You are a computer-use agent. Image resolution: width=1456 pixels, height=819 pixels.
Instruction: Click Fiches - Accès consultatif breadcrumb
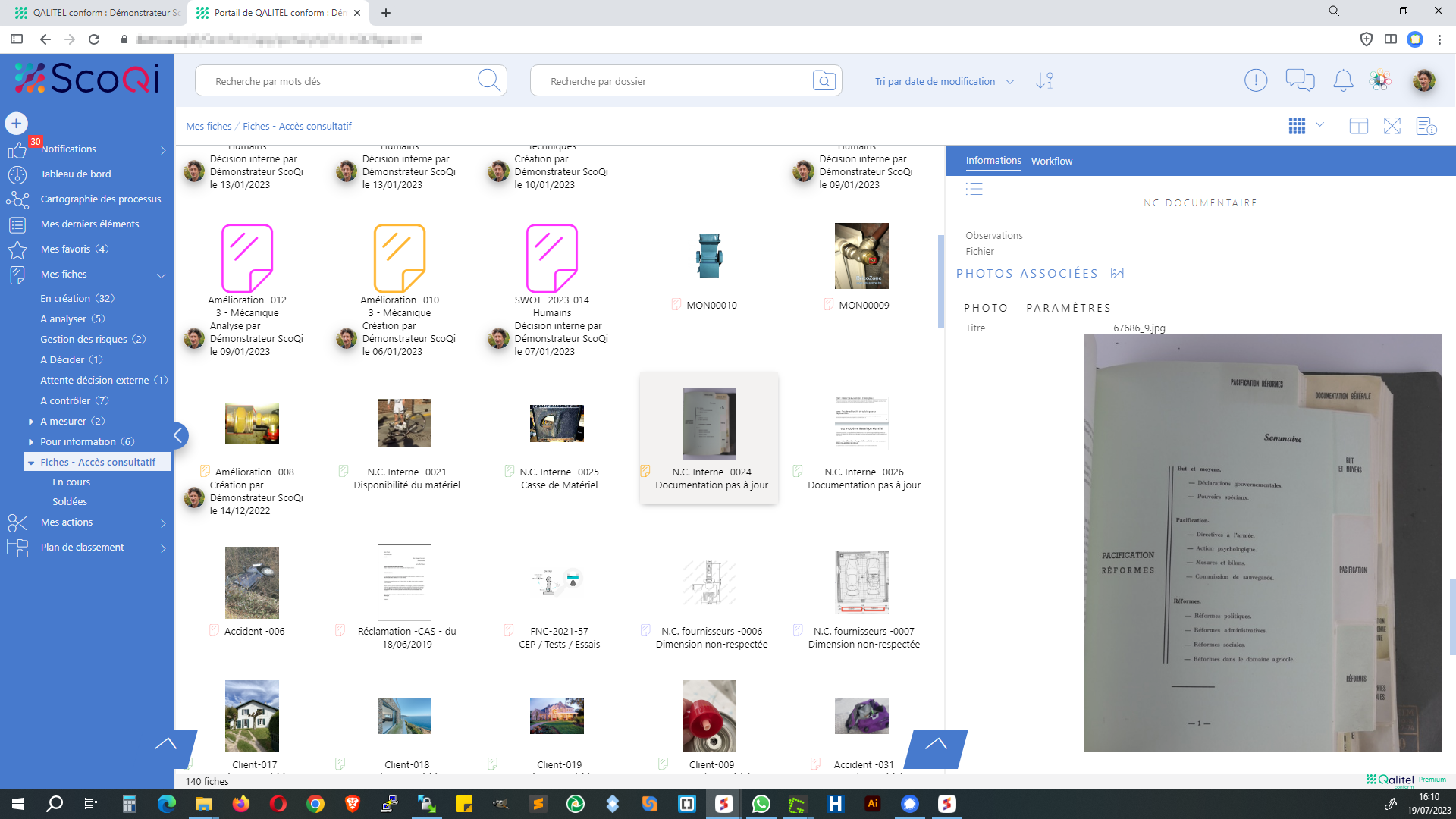point(297,126)
